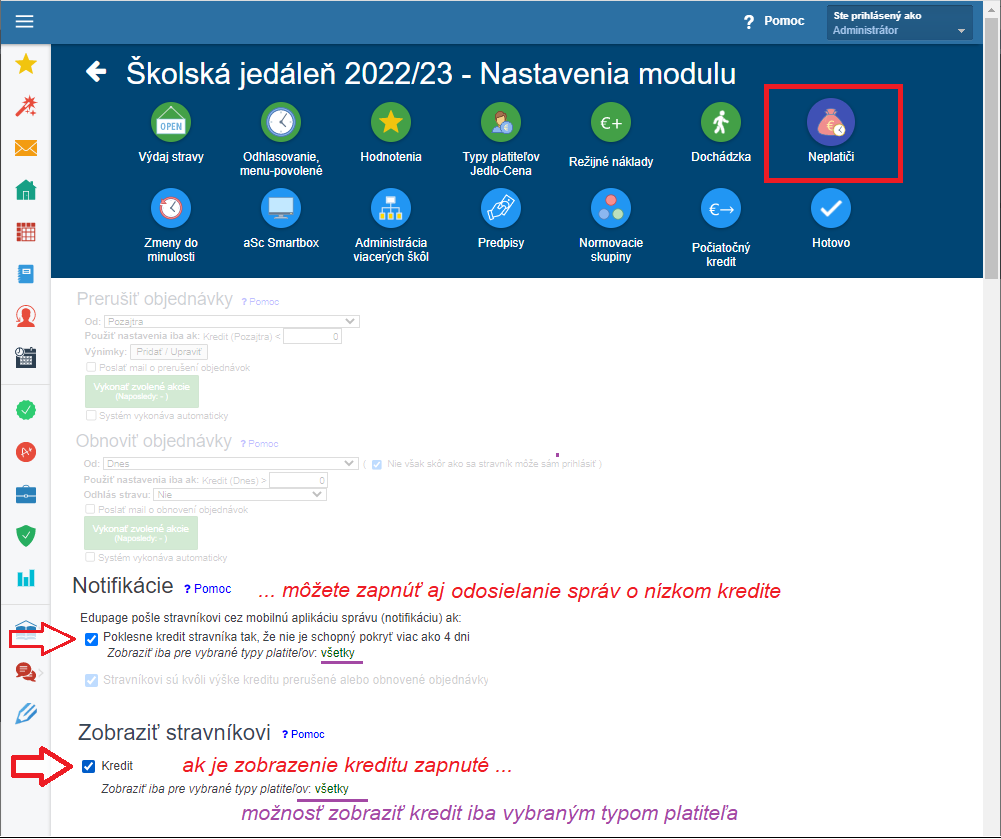Viewport: 1001px width, 839px height.
Task: Open Pomoc link beside Zobraziť stravníkovi
Action: [x=303, y=734]
